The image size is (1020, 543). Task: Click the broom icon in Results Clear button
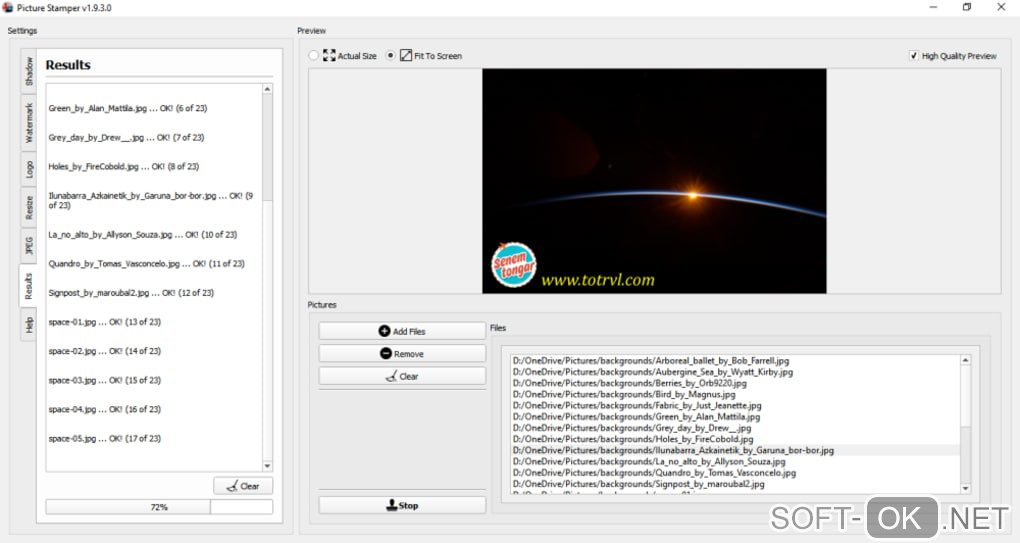232,486
